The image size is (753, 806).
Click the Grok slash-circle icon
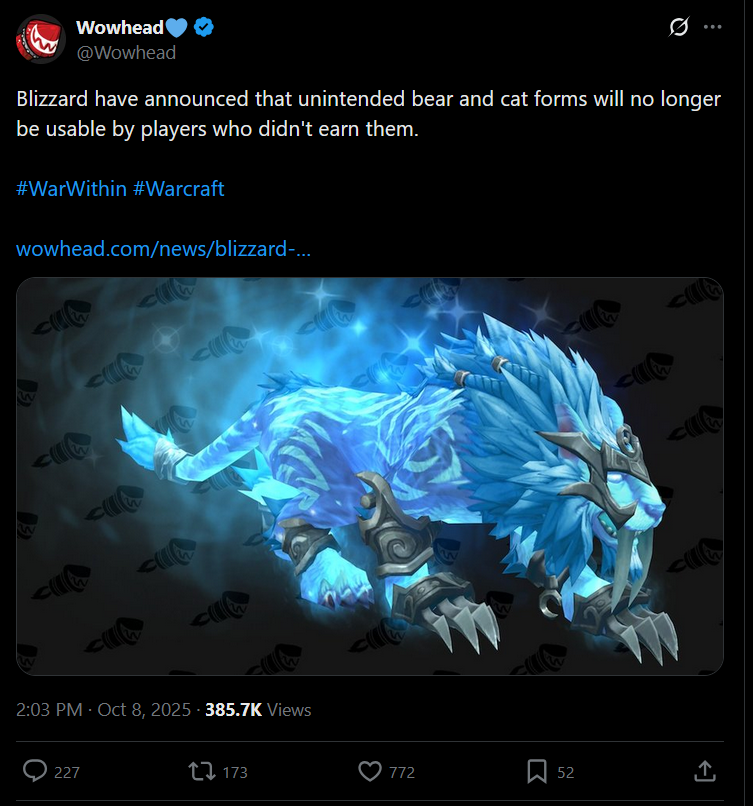point(678,27)
